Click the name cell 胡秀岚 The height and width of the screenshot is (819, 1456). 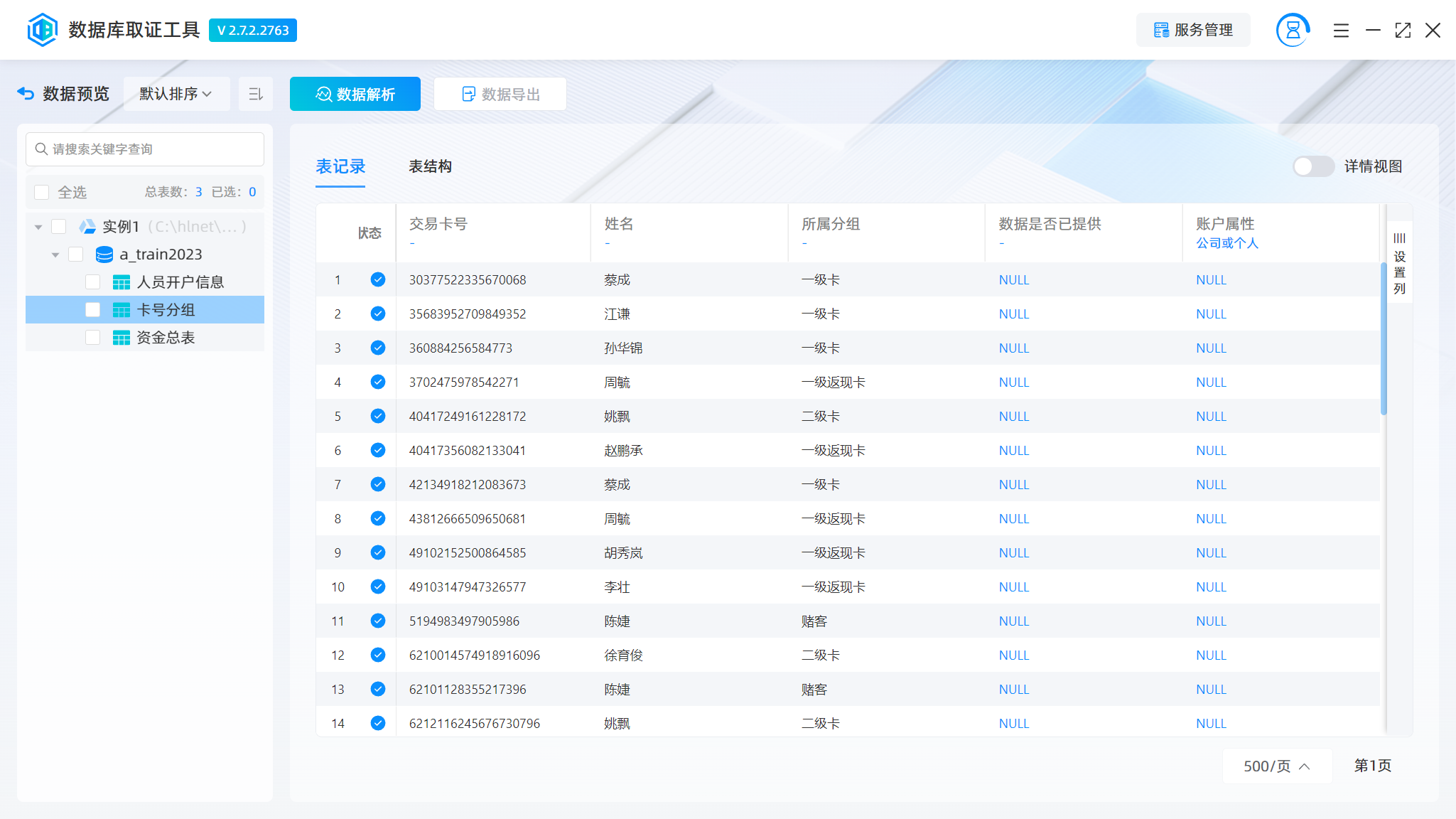point(623,552)
